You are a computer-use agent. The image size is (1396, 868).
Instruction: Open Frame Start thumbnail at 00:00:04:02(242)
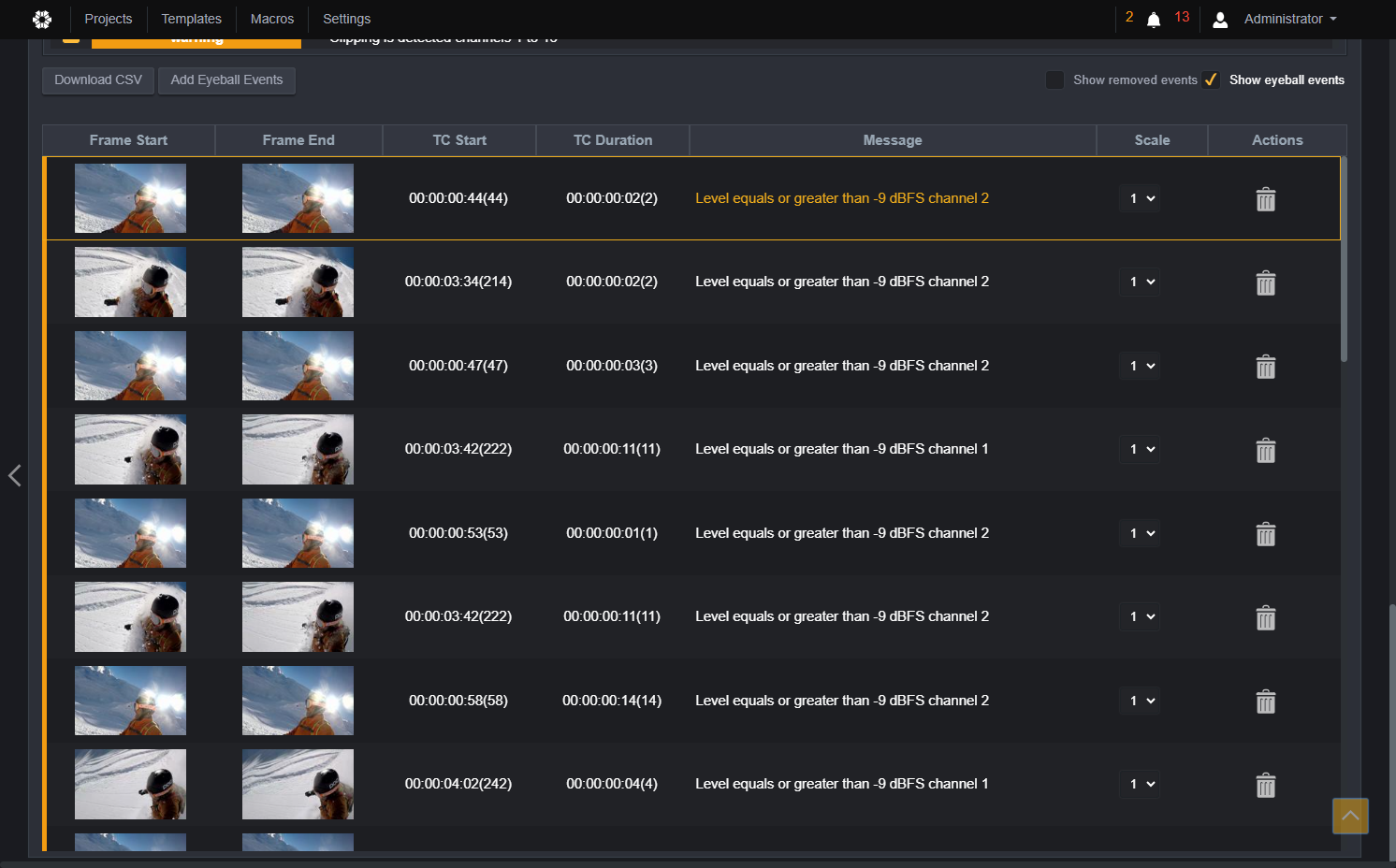[x=130, y=784]
